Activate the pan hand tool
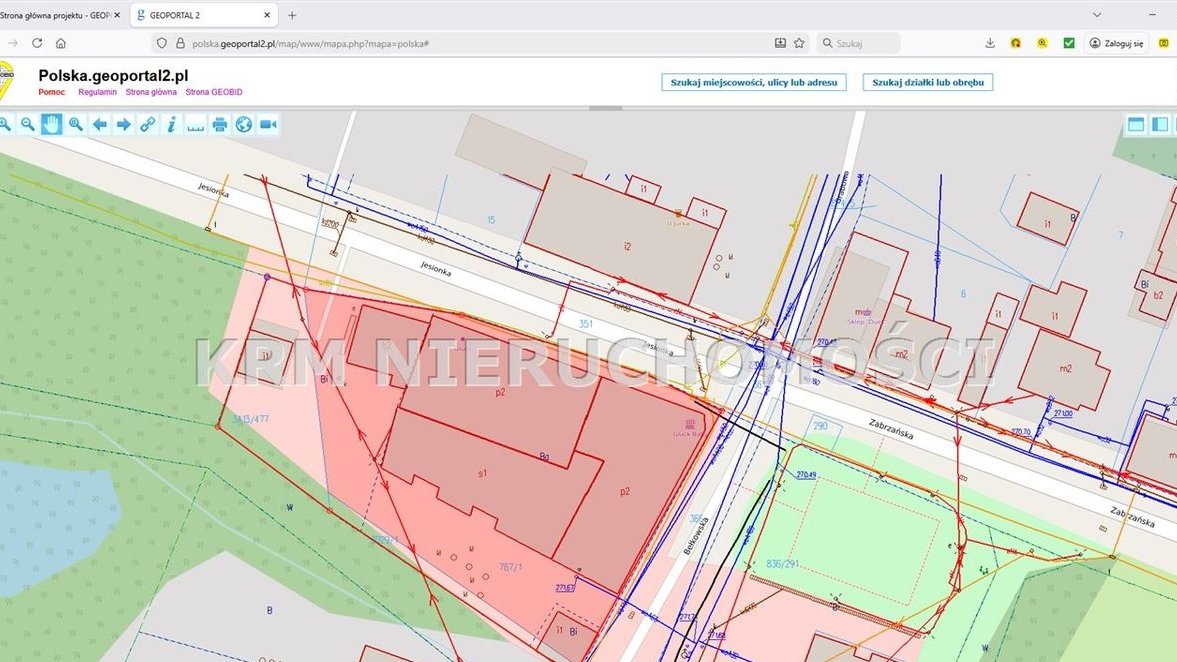Image resolution: width=1177 pixels, height=662 pixels. [x=51, y=124]
